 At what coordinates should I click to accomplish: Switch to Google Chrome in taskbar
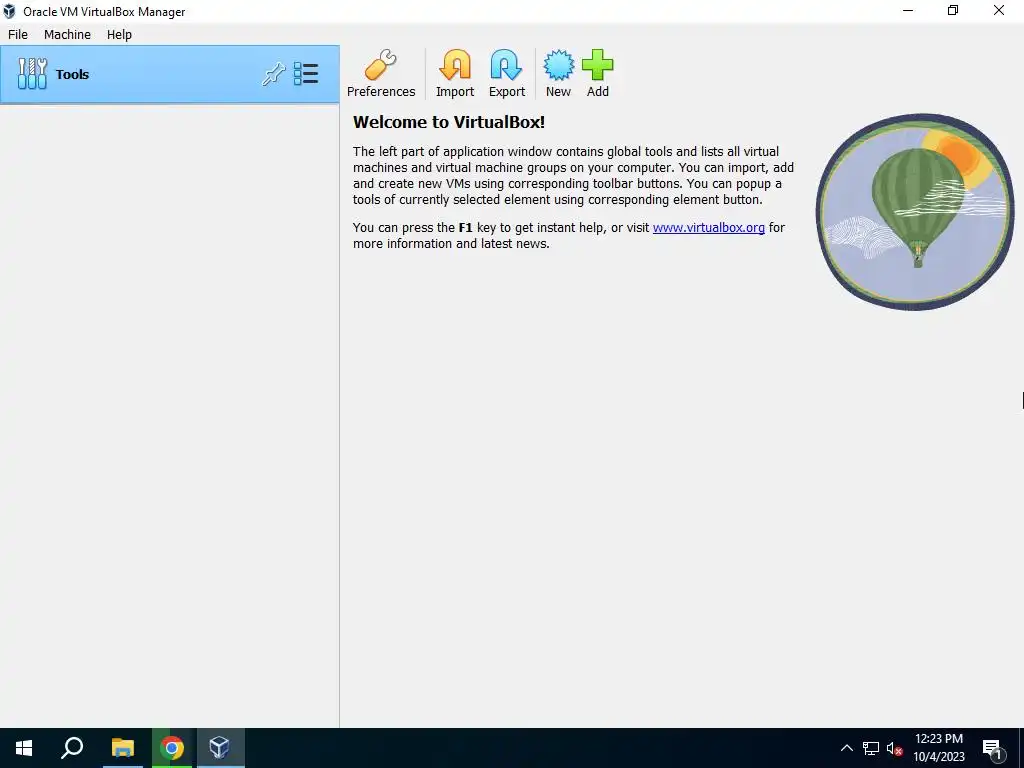pyautogui.click(x=172, y=748)
